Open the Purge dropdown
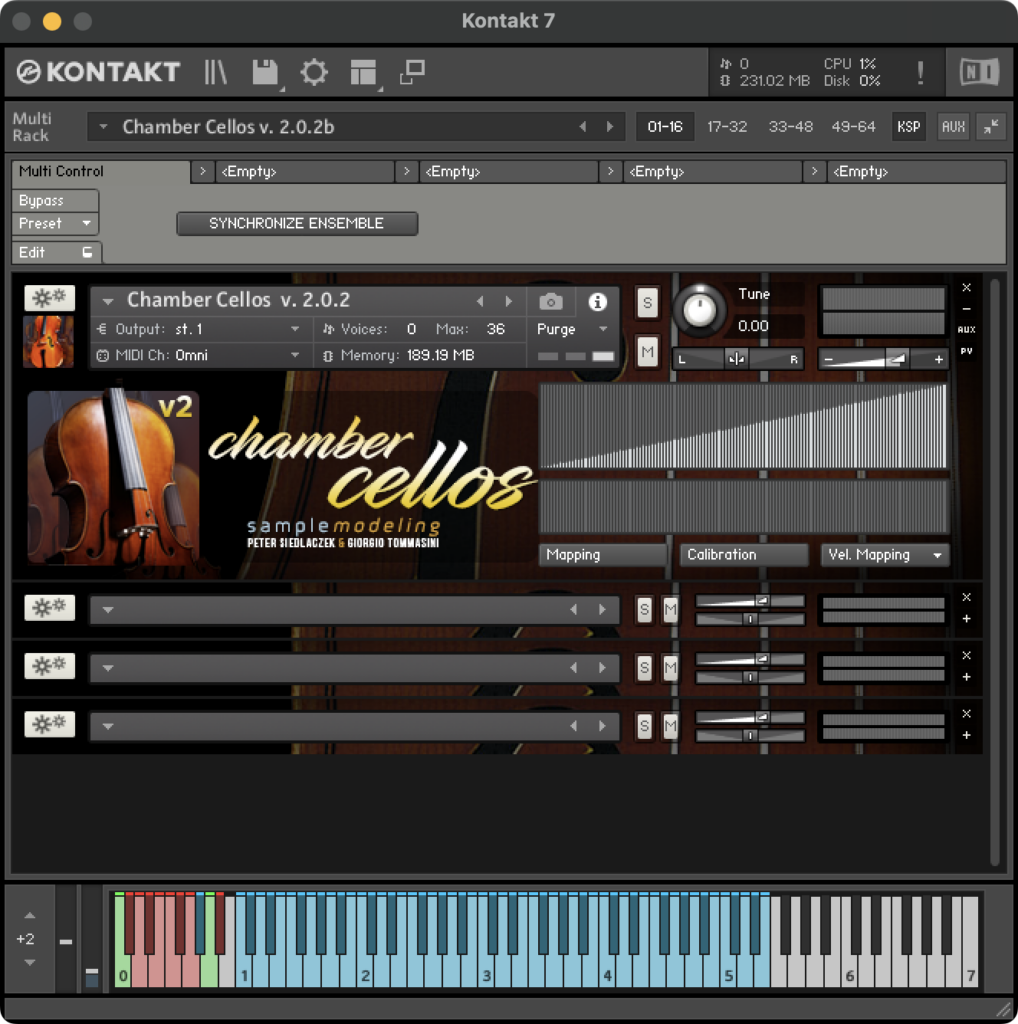Viewport: 1018px width, 1024px height. (572, 329)
